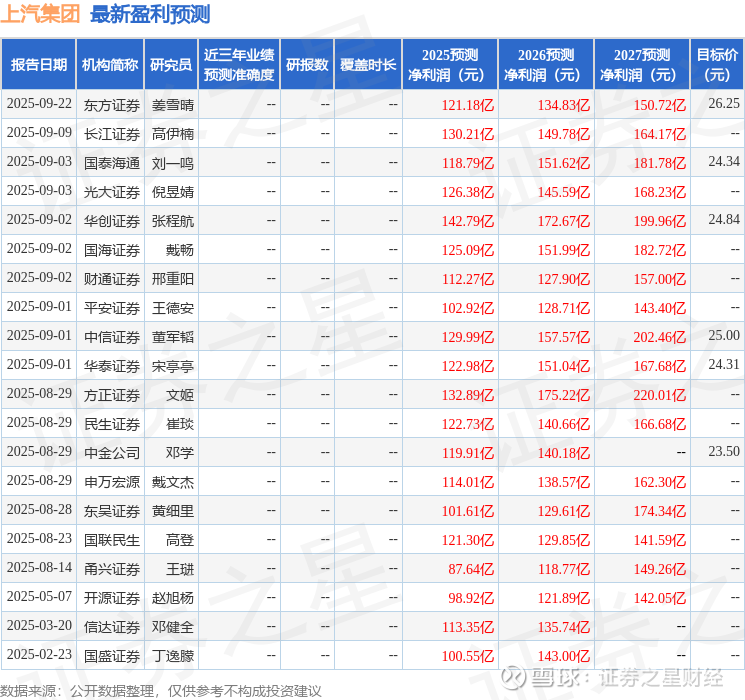Select 开源证券 institution cell

tap(112, 598)
